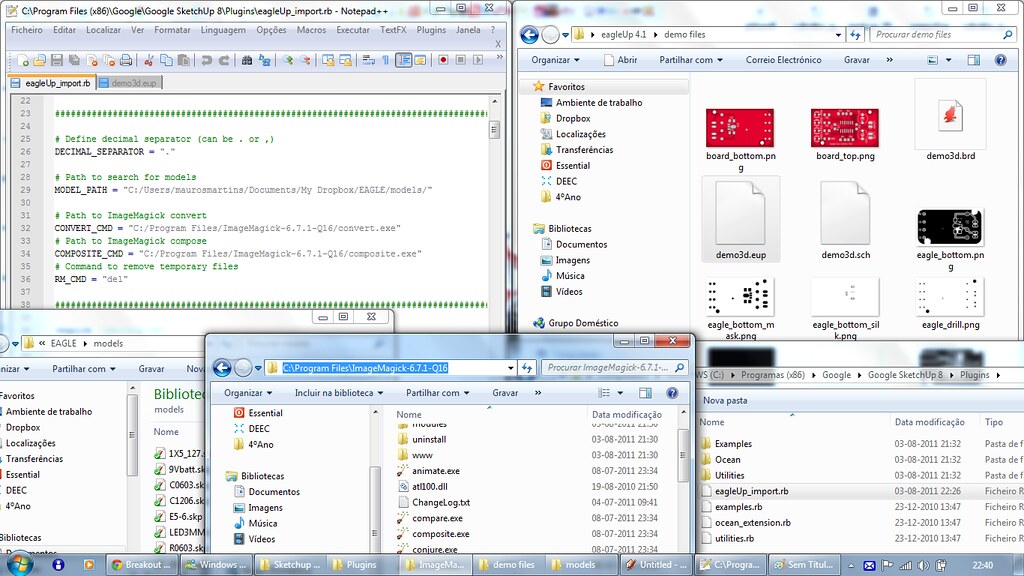Click the New file icon in Notepad++ toolbar
The height and width of the screenshot is (576, 1024).
23,60
